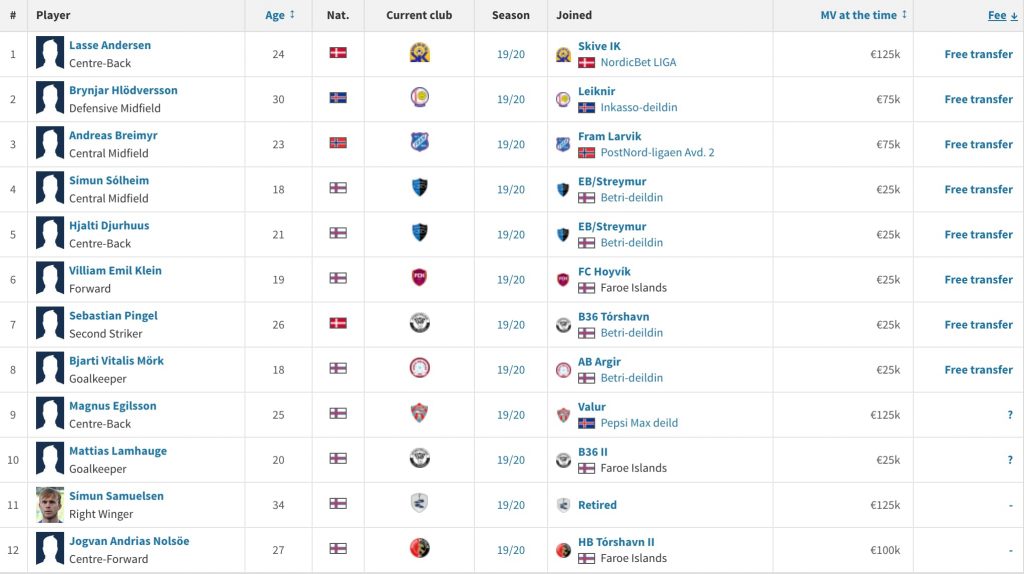1024x574 pixels.
Task: Click HB Tórshavn current club crest
Action: point(419,549)
